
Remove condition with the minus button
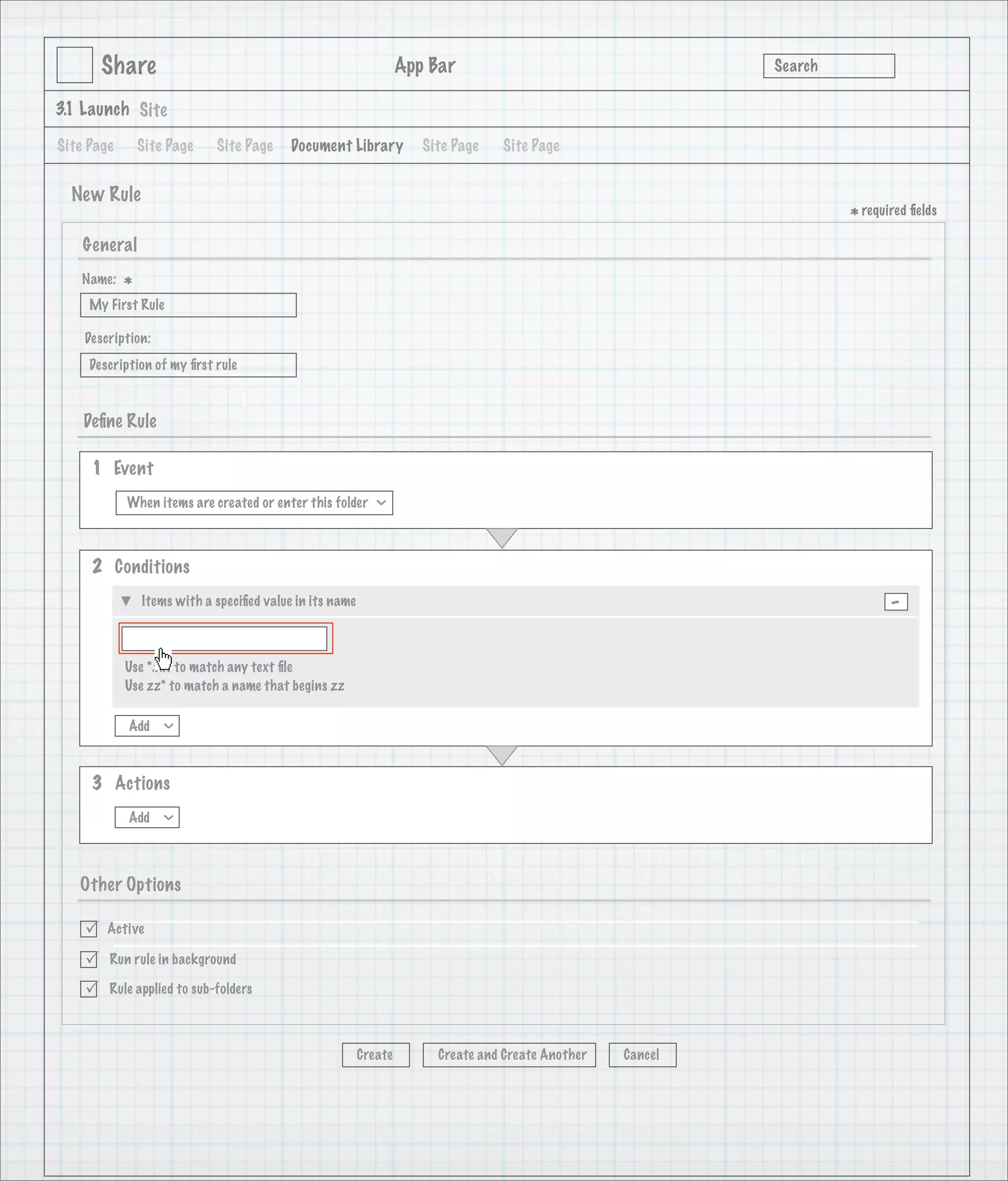click(895, 602)
